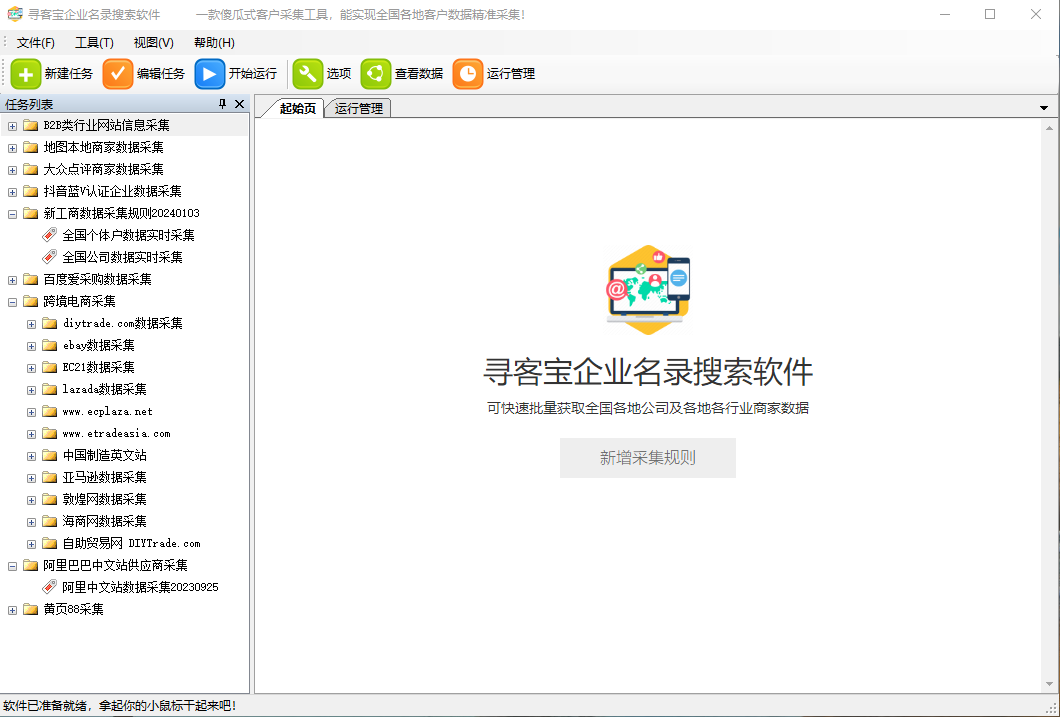Click the orange 编辑任务 checkmark icon
Viewport: 1060px width, 717px height.
click(x=118, y=74)
